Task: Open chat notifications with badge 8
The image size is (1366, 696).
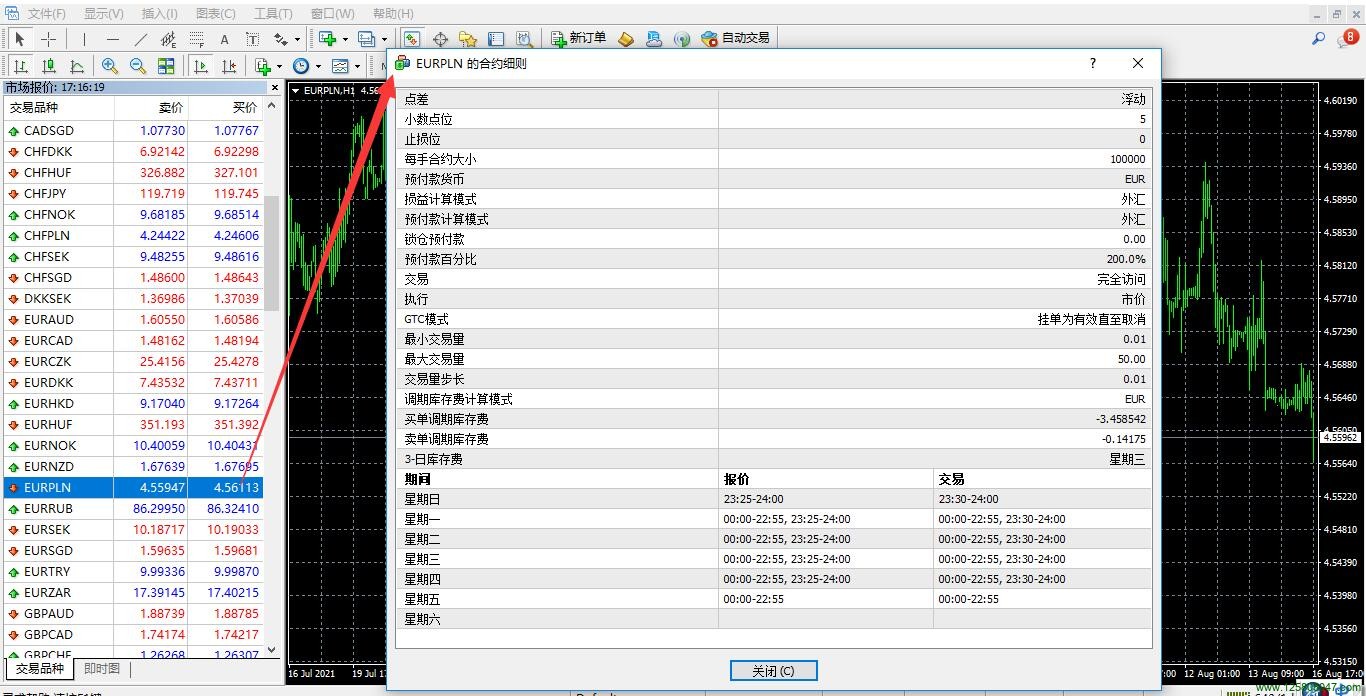Action: pos(1347,38)
